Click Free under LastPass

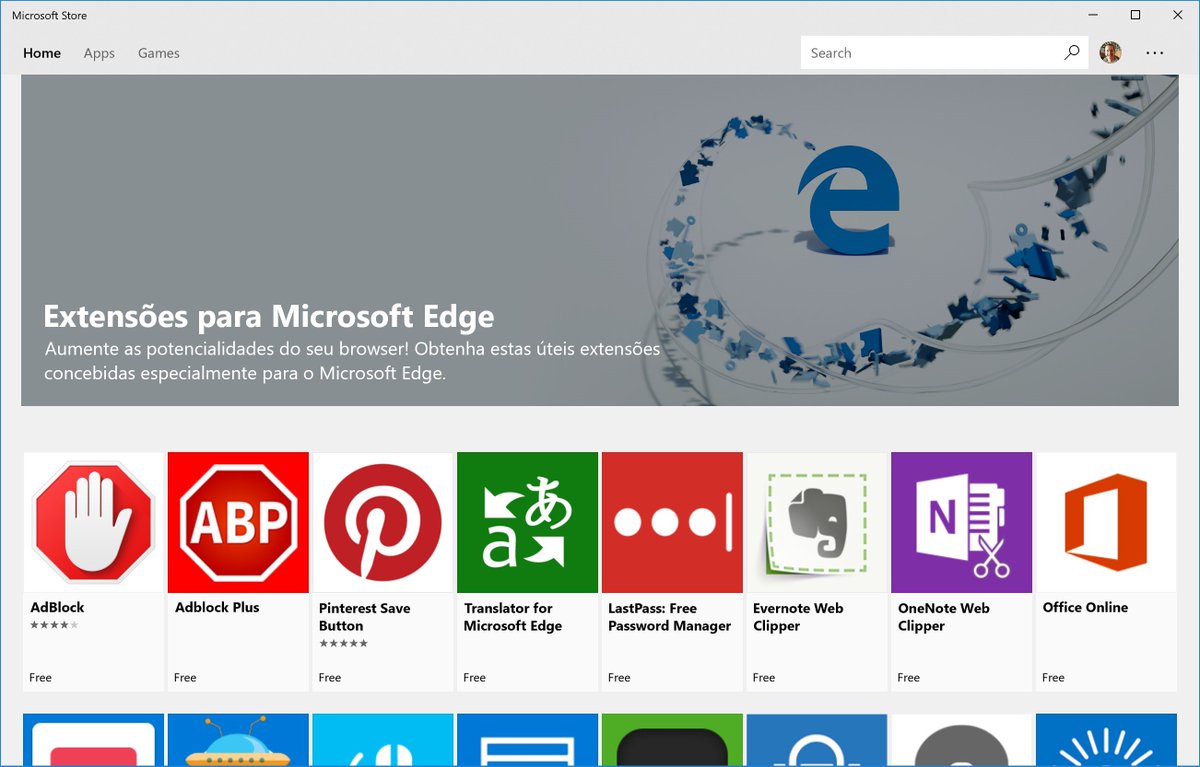pyautogui.click(x=619, y=677)
